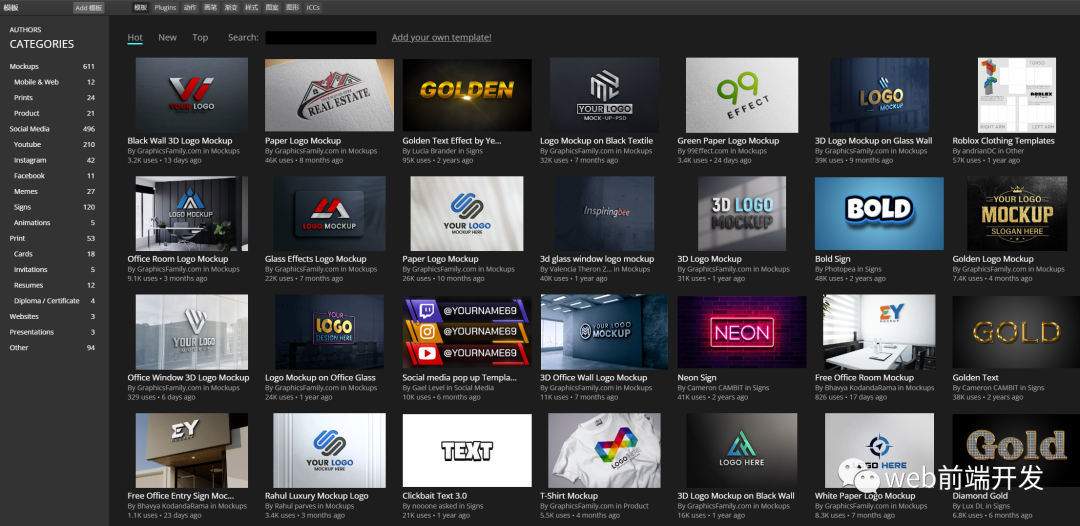Screen dimensions: 1080x526
Task: Select the Other category
Action: point(52,348)
